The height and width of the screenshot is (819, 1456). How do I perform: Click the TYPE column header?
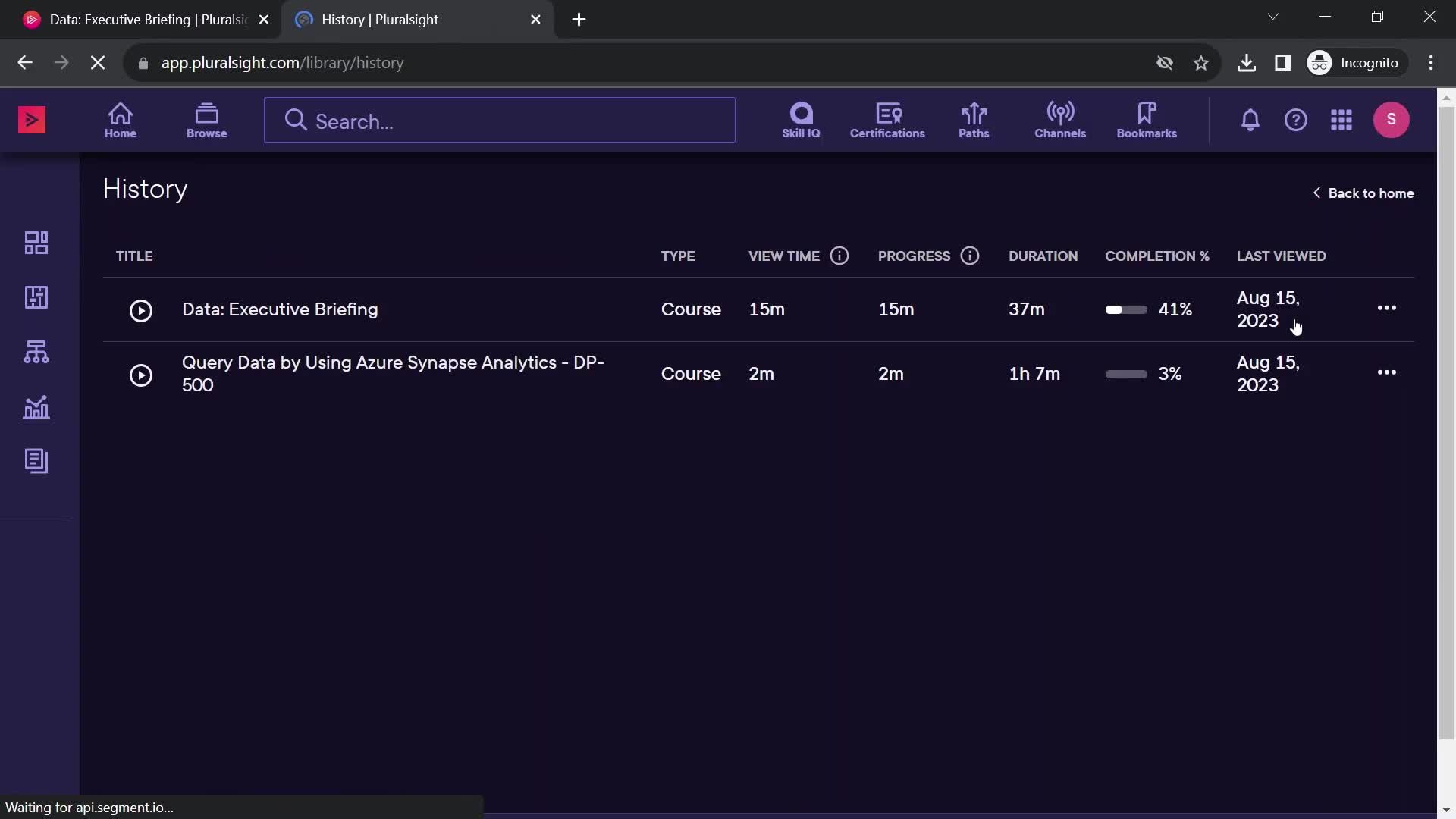(x=678, y=256)
